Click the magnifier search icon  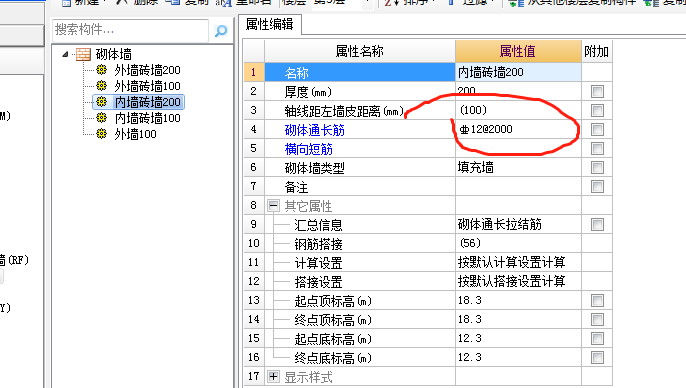pyautogui.click(x=221, y=31)
